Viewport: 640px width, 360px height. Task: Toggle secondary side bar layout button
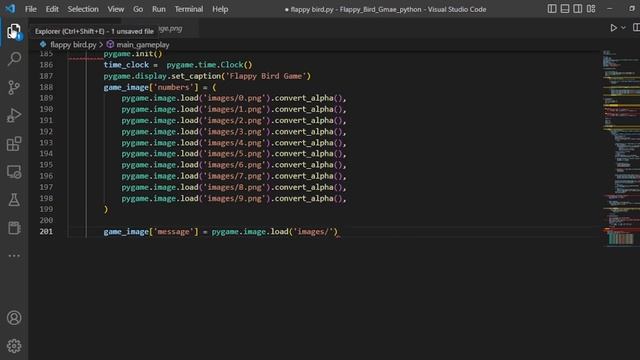coord(578,9)
